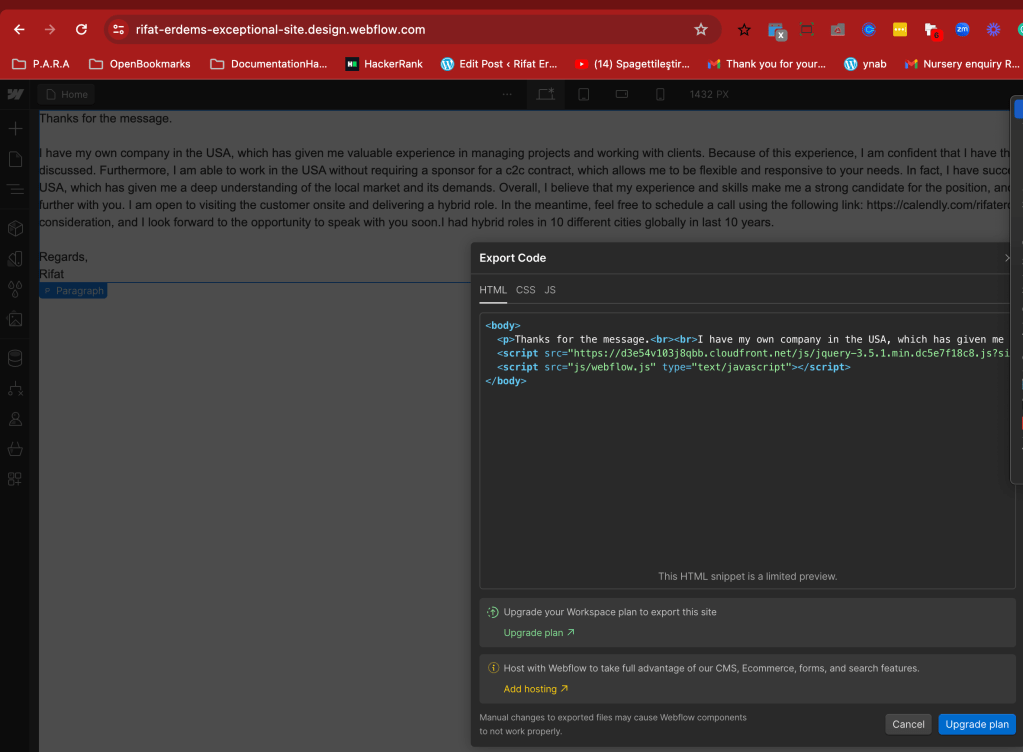Open site information icon in address bar

118,29
